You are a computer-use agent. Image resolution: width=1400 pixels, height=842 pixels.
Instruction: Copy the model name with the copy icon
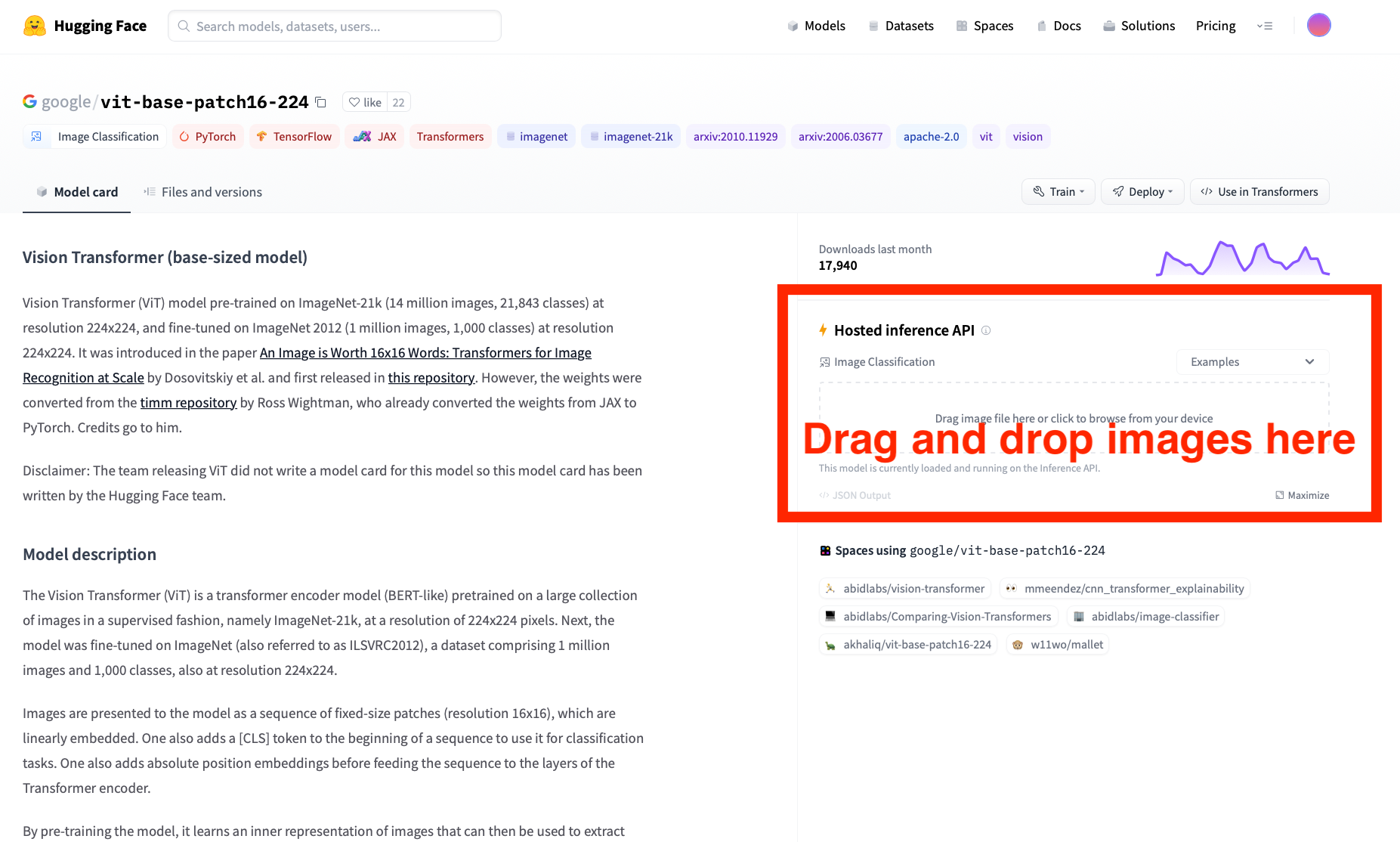click(x=321, y=102)
